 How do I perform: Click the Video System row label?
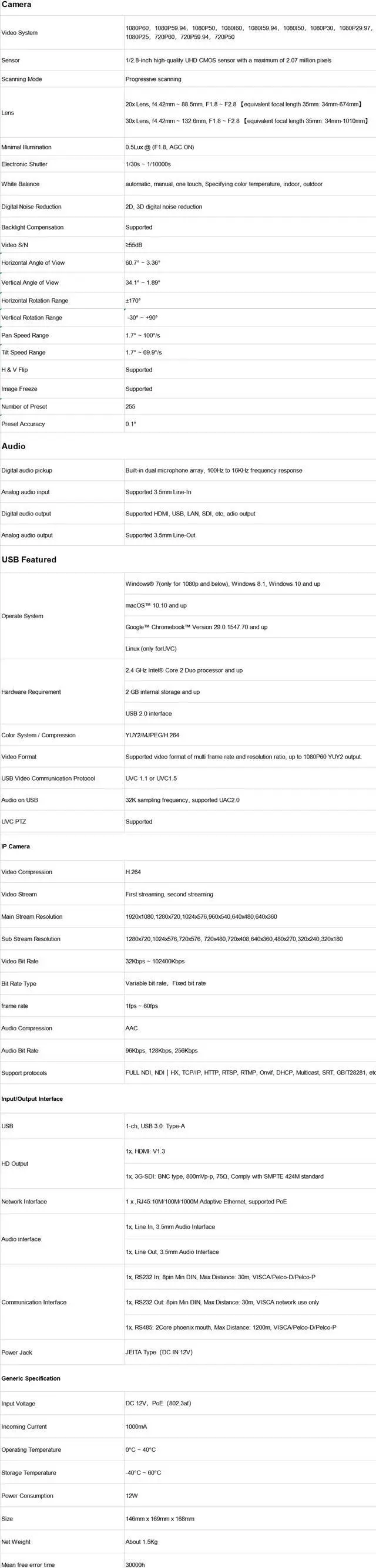tap(19, 33)
